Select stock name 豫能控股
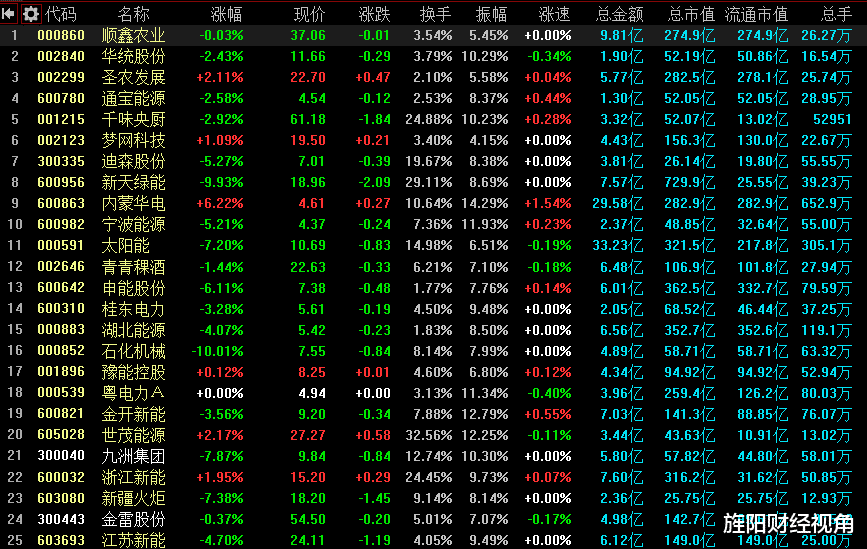The image size is (867, 549). [134, 372]
